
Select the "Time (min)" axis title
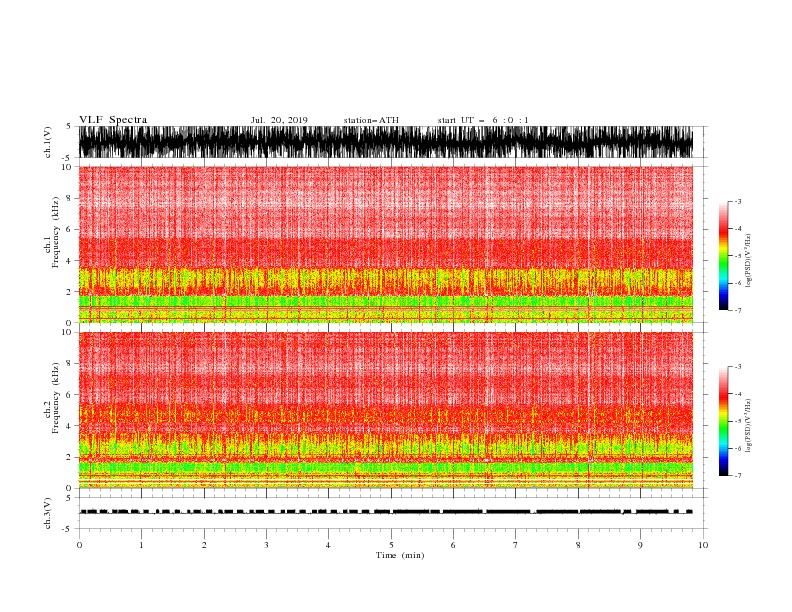[x=400, y=555]
